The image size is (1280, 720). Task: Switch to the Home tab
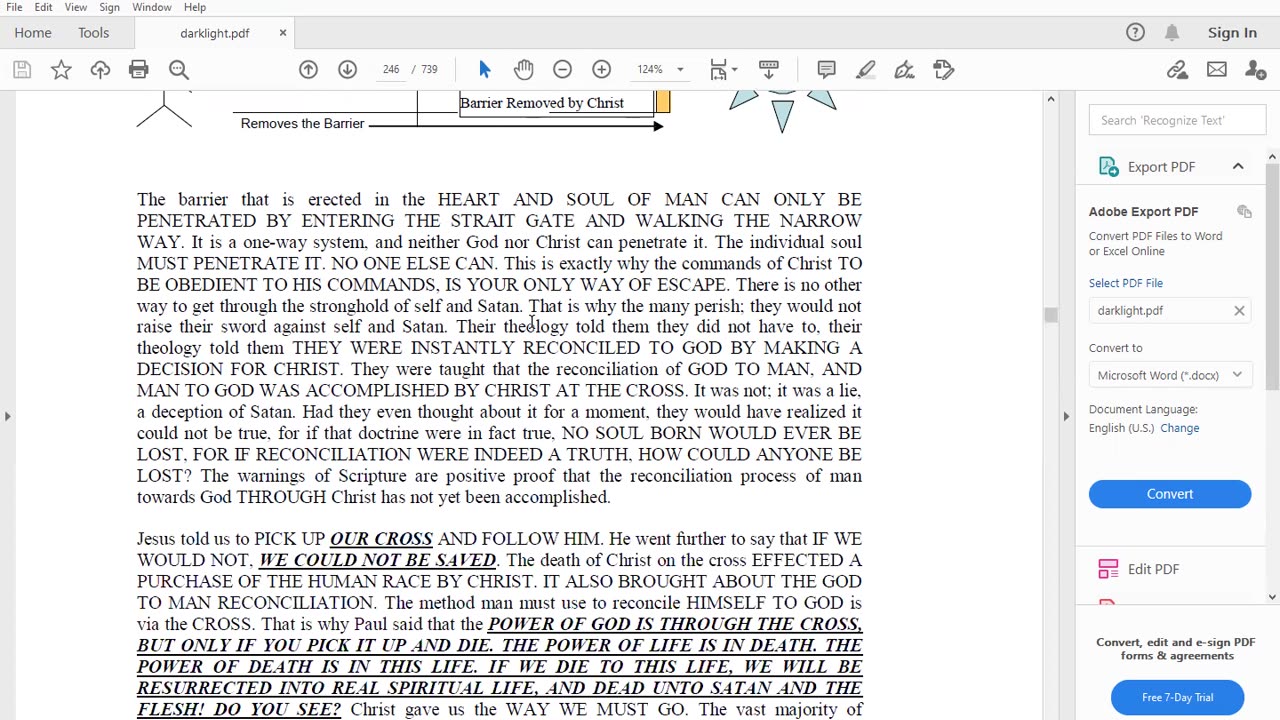33,32
